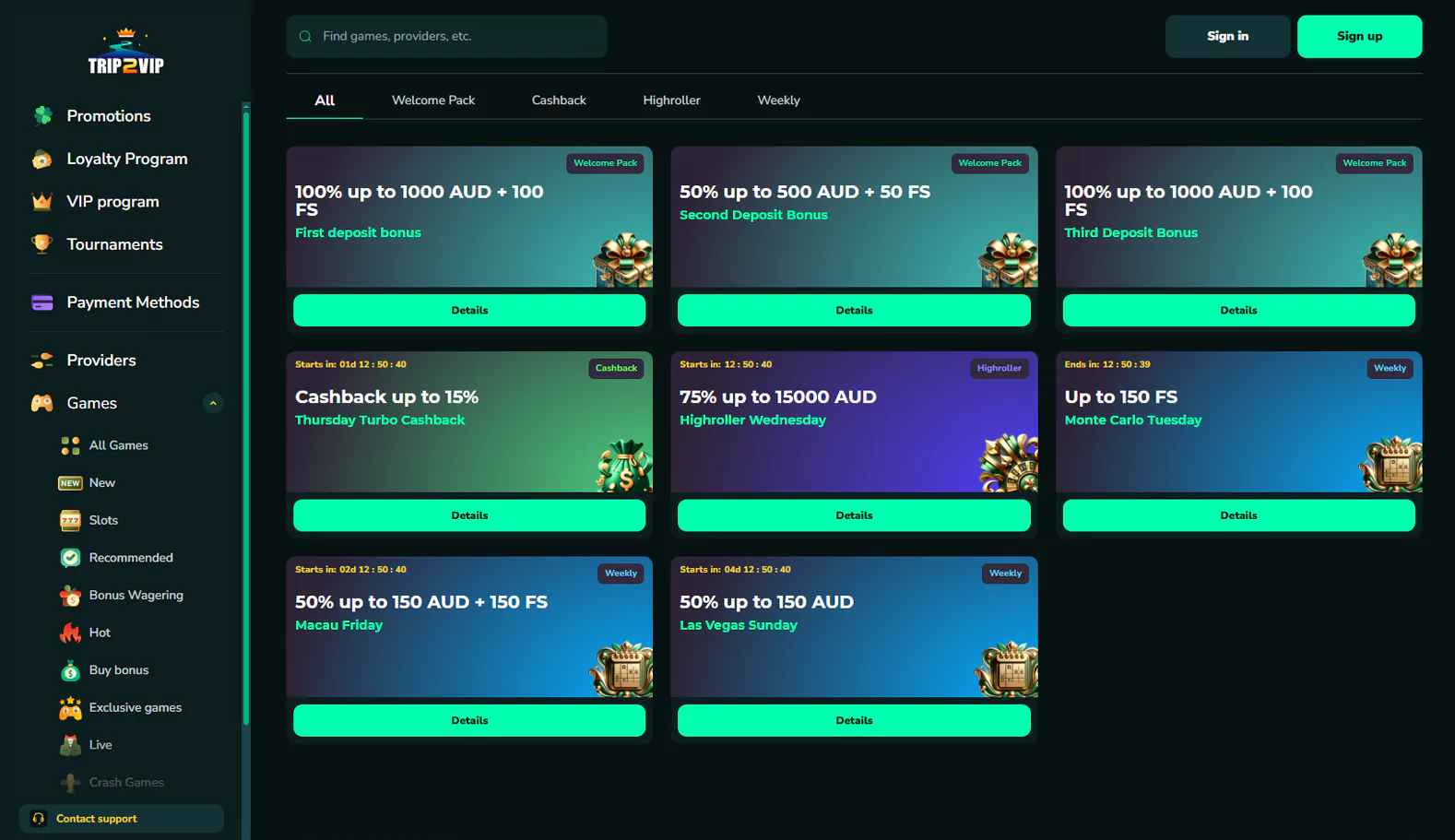Image resolution: width=1455 pixels, height=840 pixels.
Task: Click the Payment Methods card icon
Action: pos(42,302)
